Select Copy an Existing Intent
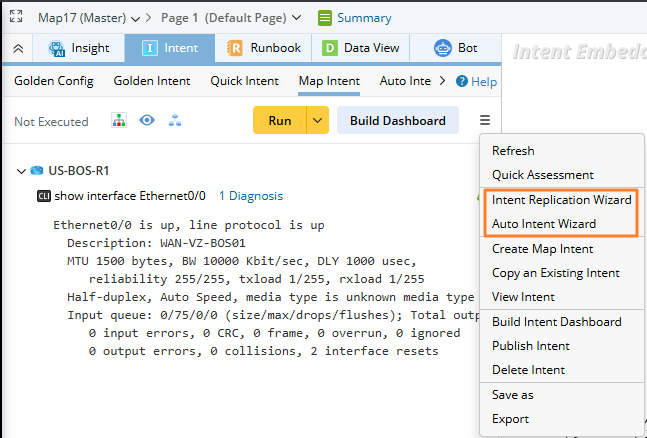 click(562, 273)
